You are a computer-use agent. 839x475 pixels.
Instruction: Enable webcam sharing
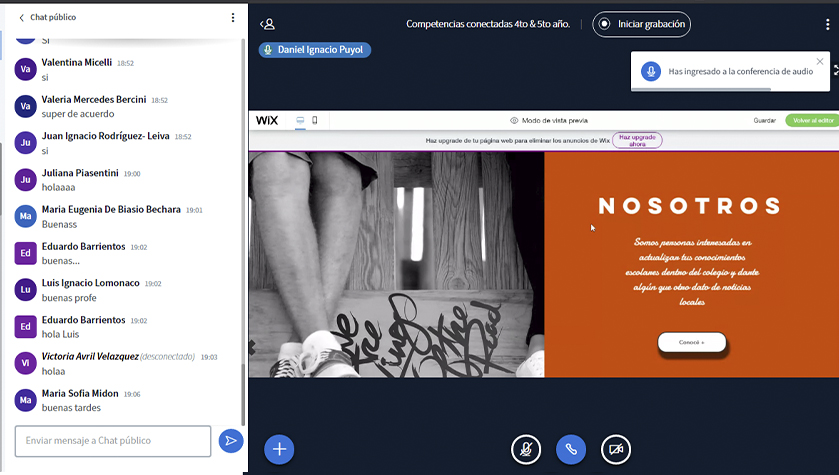[616, 449]
